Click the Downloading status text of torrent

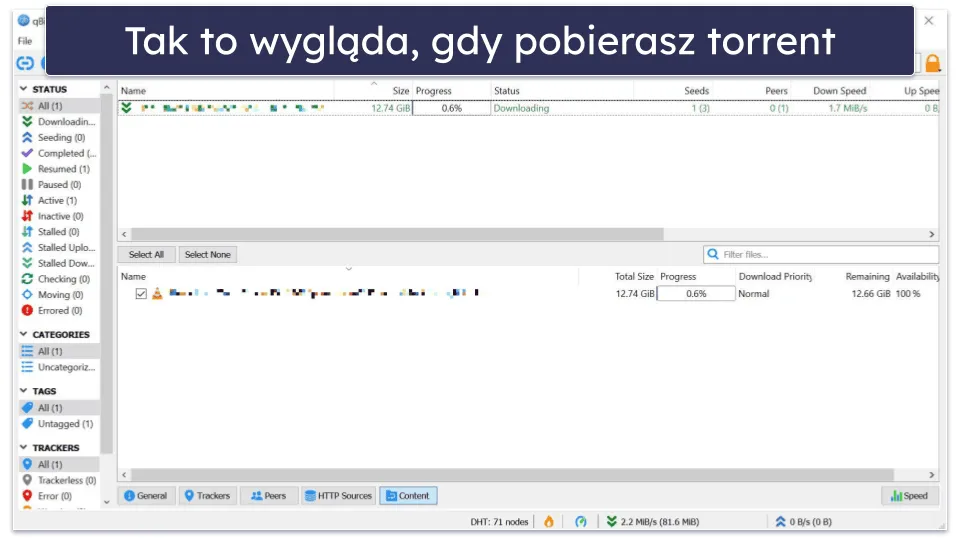(x=521, y=108)
